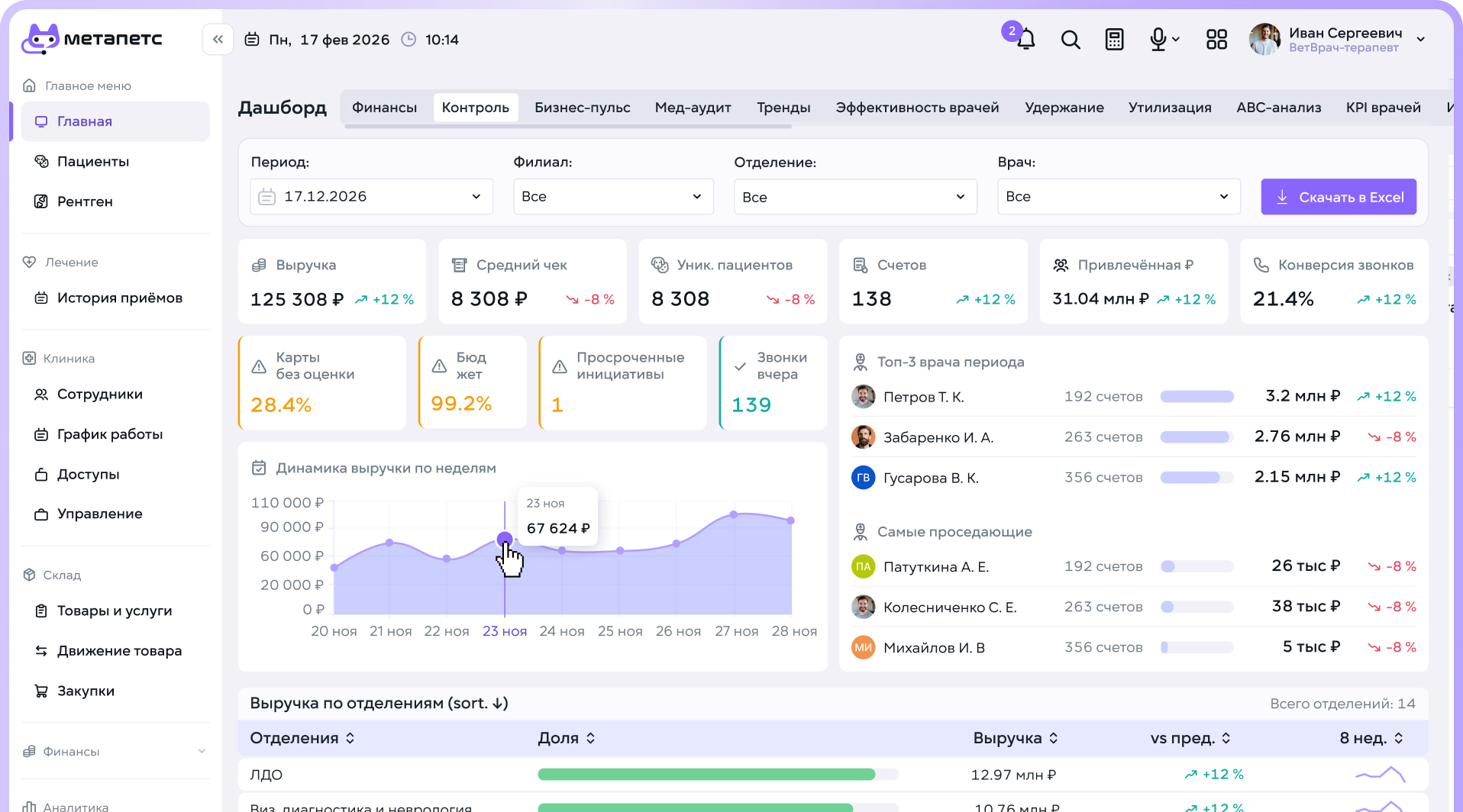Open the search magnifier icon
The width and height of the screenshot is (1463, 812).
[1071, 40]
